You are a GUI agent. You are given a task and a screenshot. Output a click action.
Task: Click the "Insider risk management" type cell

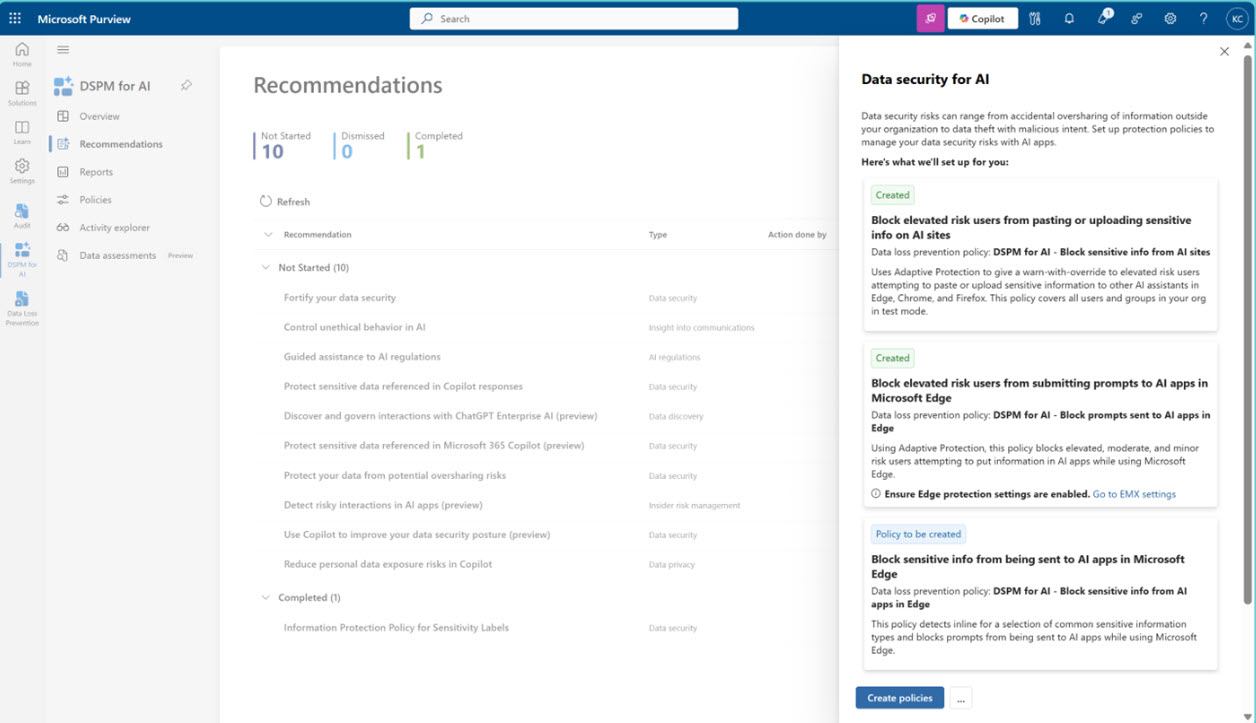click(x=695, y=506)
